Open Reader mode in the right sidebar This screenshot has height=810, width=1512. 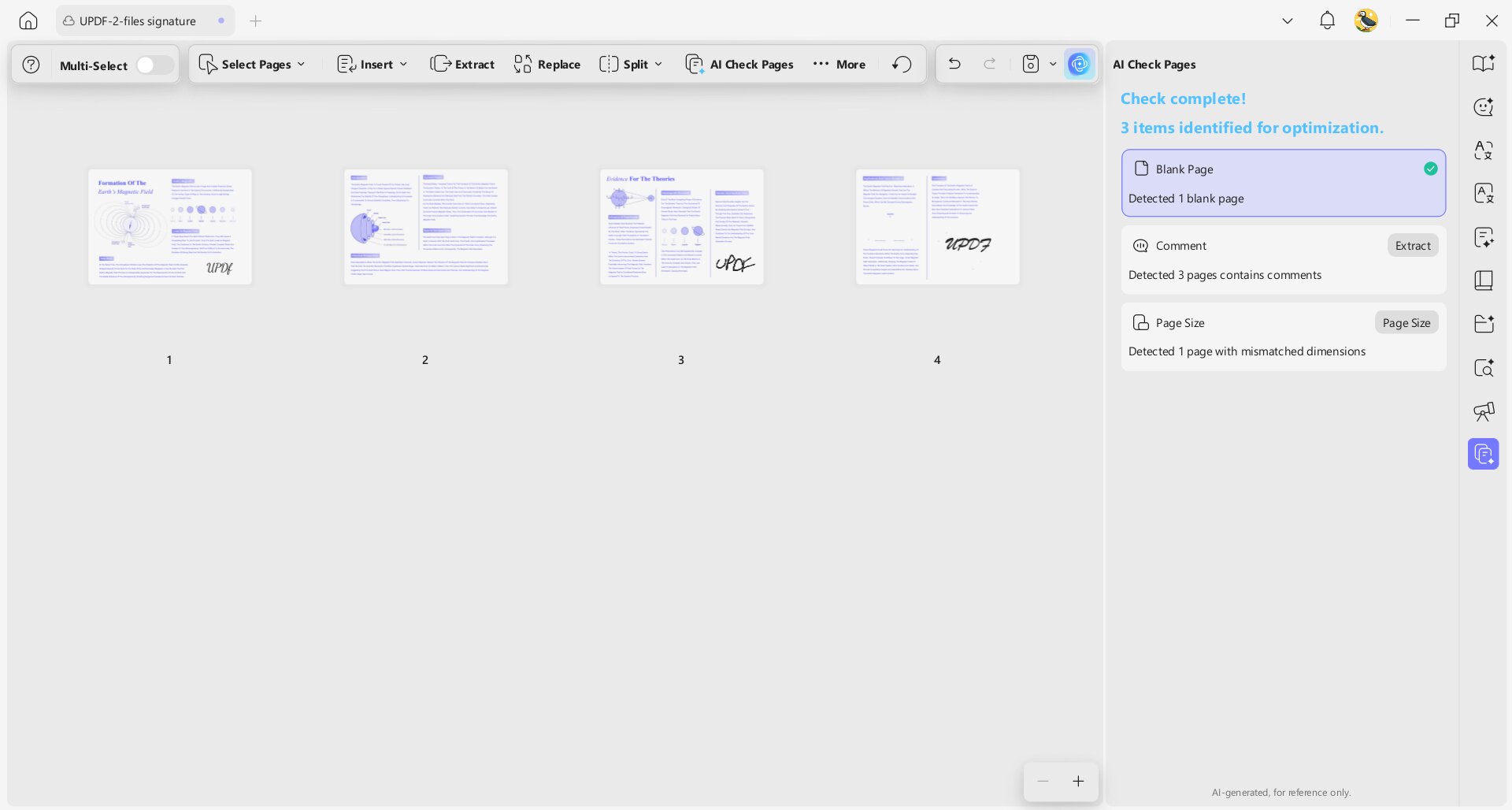pyautogui.click(x=1484, y=64)
